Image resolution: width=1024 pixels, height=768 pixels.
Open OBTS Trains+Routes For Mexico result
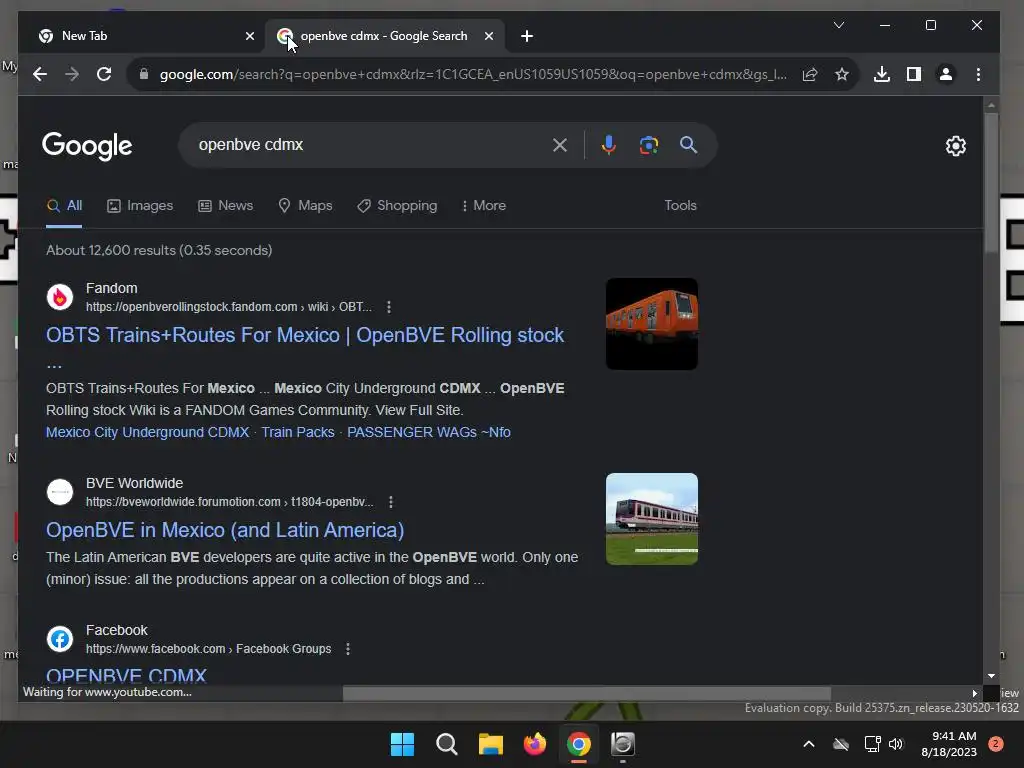click(x=305, y=335)
